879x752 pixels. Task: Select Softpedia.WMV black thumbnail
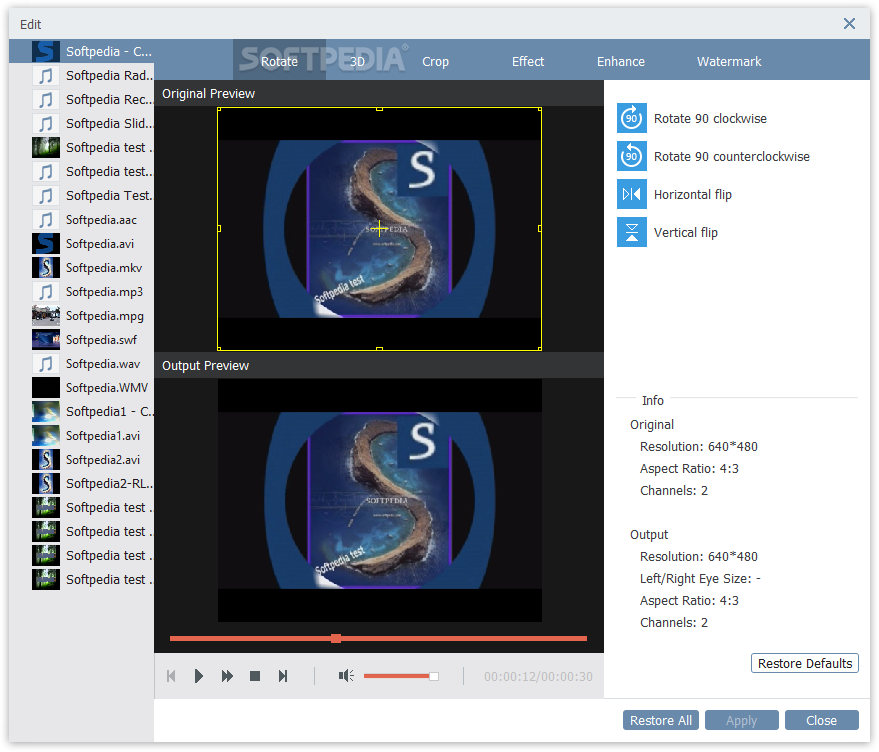(46, 387)
